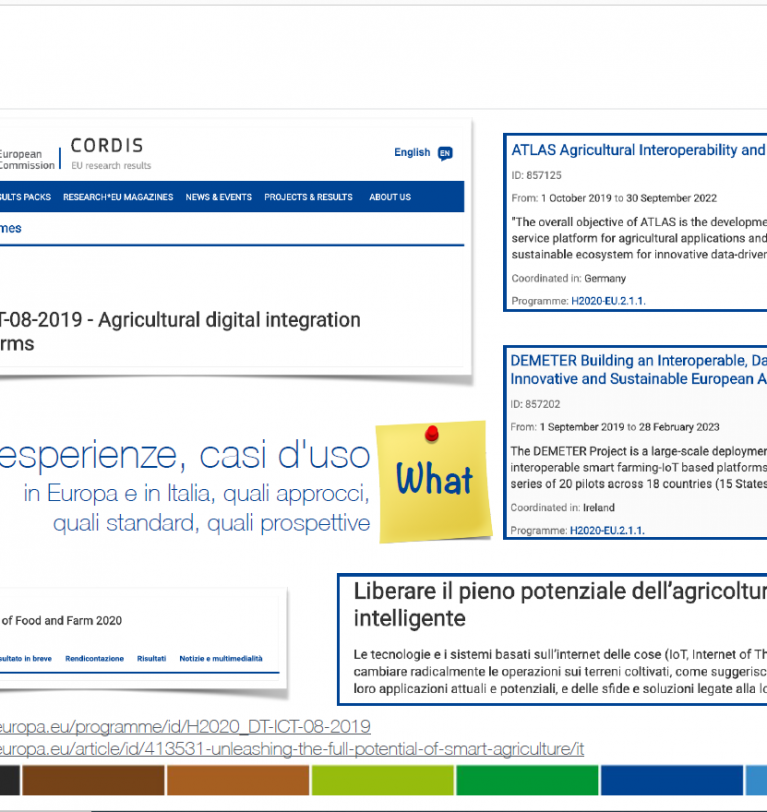Open the unleashing-the-full-potential-of-smart-agriculture URL link
This screenshot has height=812, width=767.
coord(292,749)
